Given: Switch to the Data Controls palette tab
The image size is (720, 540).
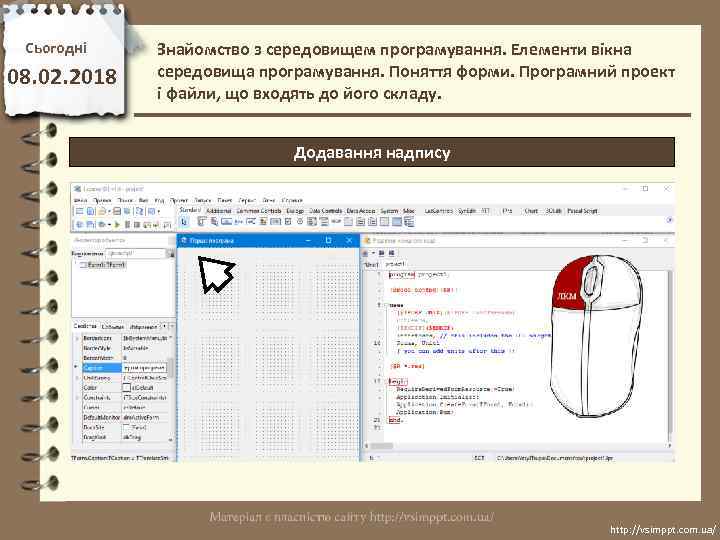Looking at the screenshot, I should coord(326,211).
